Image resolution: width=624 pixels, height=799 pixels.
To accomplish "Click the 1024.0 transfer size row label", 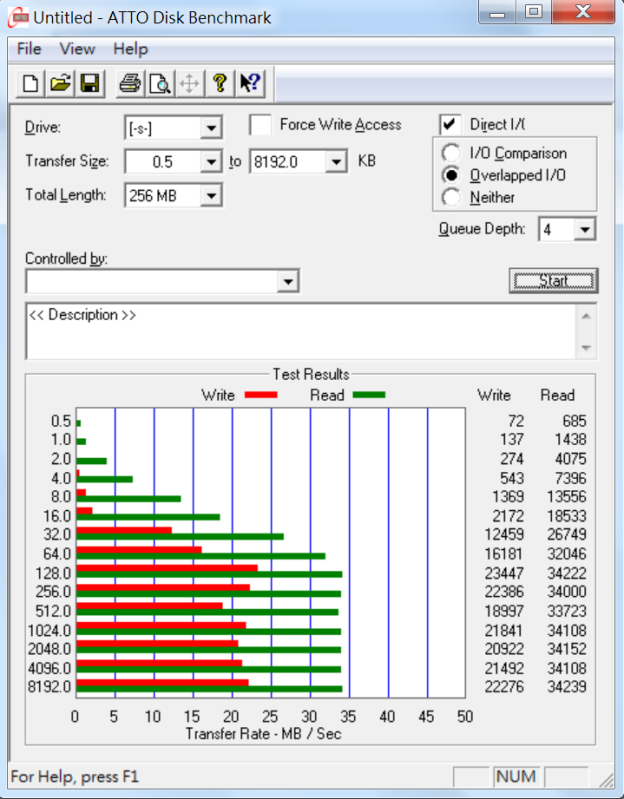I will coord(49,630).
